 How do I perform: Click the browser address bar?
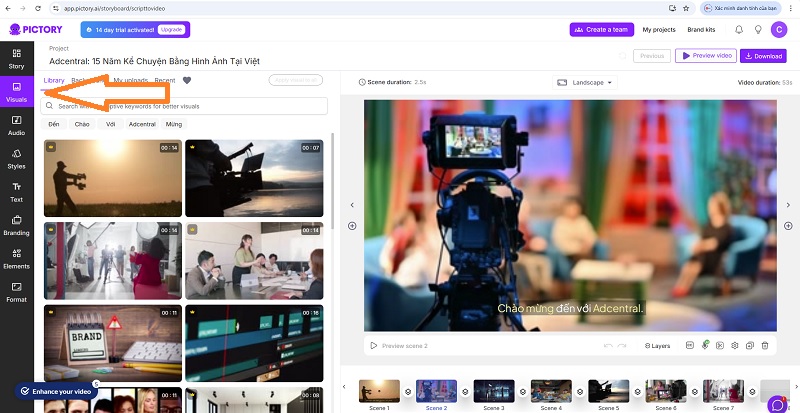(357, 8)
